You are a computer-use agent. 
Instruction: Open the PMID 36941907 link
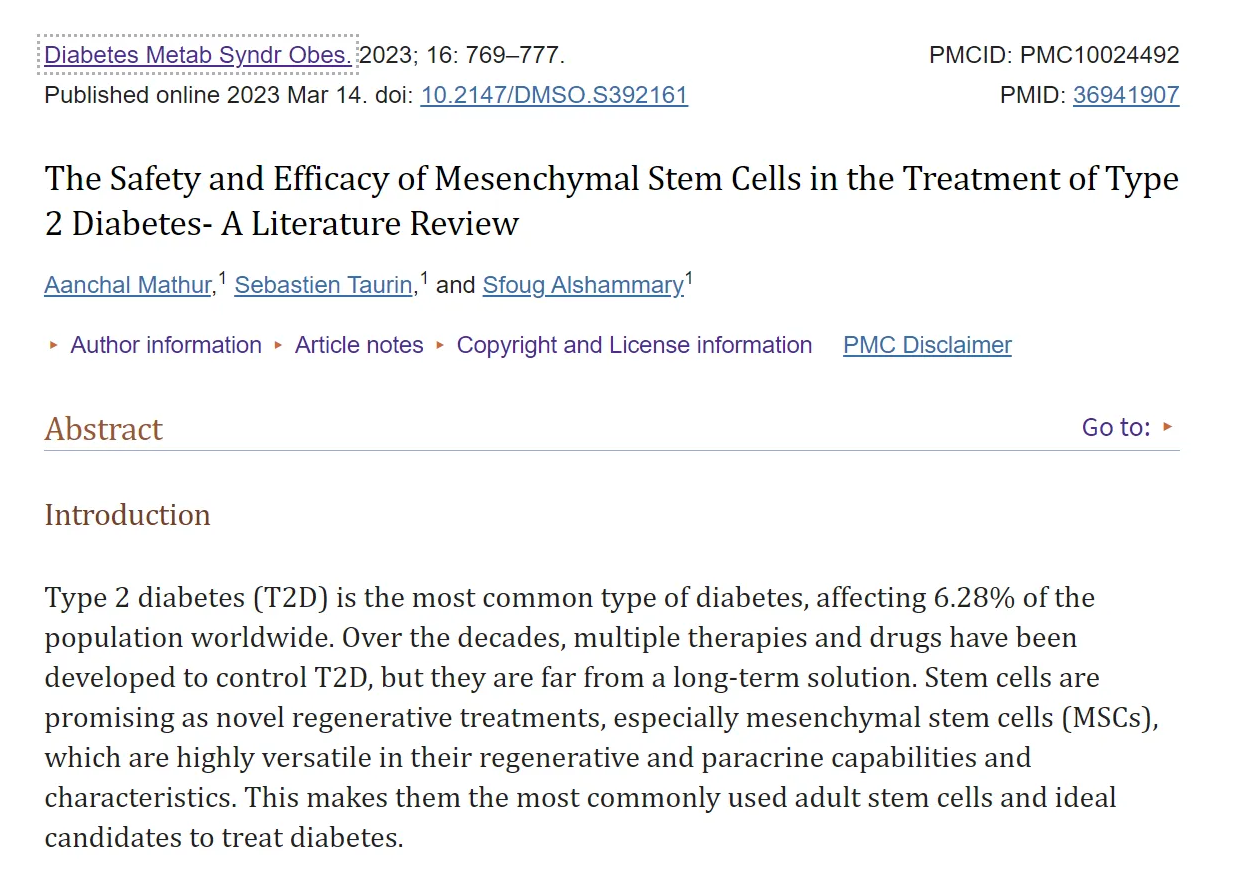pos(1126,96)
